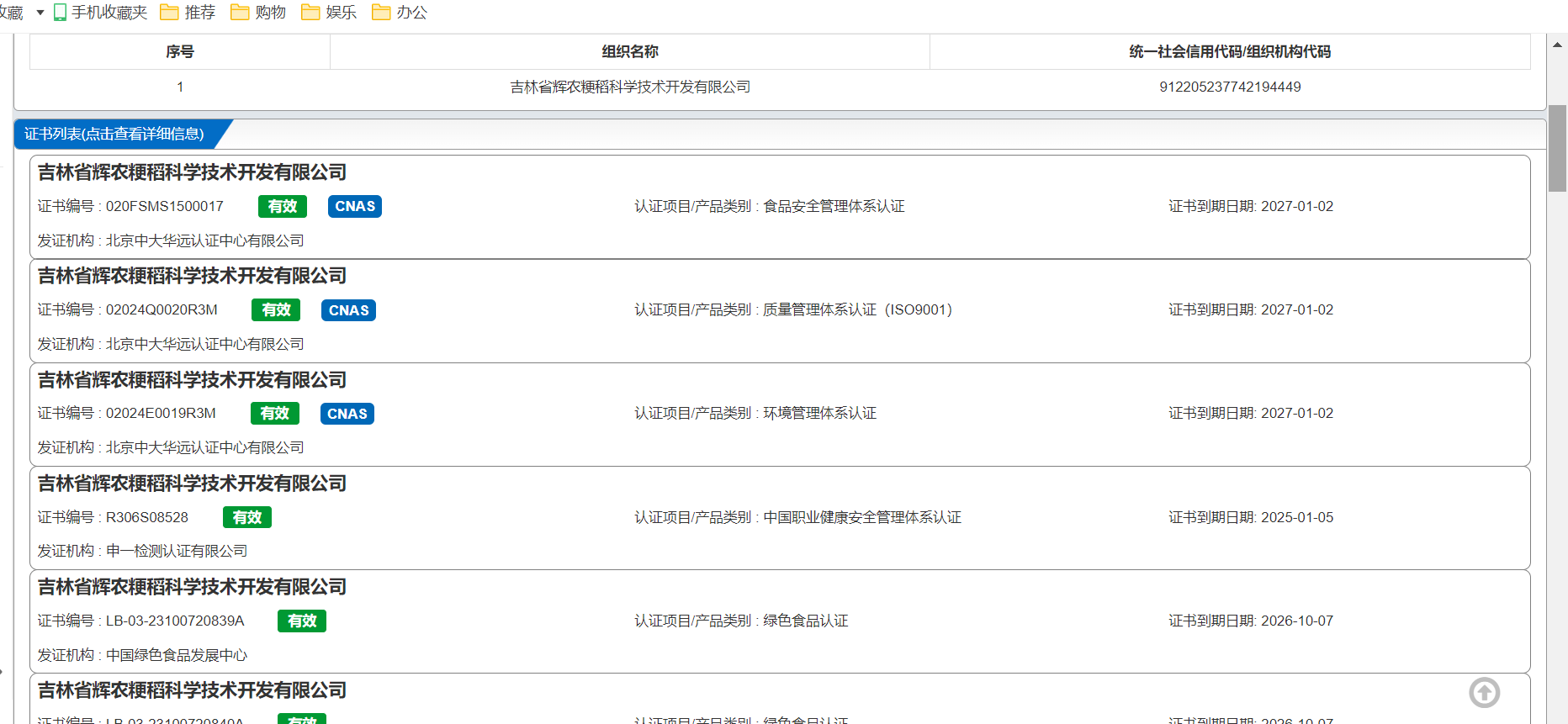Open company title of 环境管理体系认证 certificate
This screenshot has height=724, width=1568.
pyautogui.click(x=193, y=380)
